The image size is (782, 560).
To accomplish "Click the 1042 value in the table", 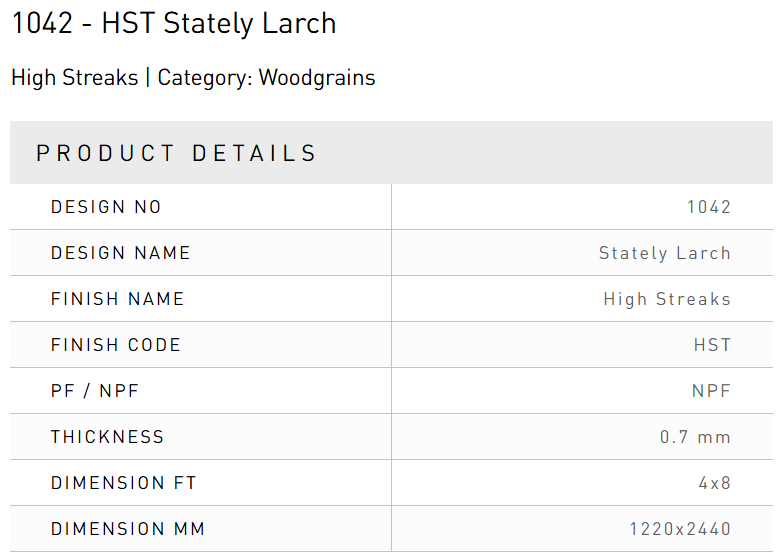I will (x=709, y=208).
